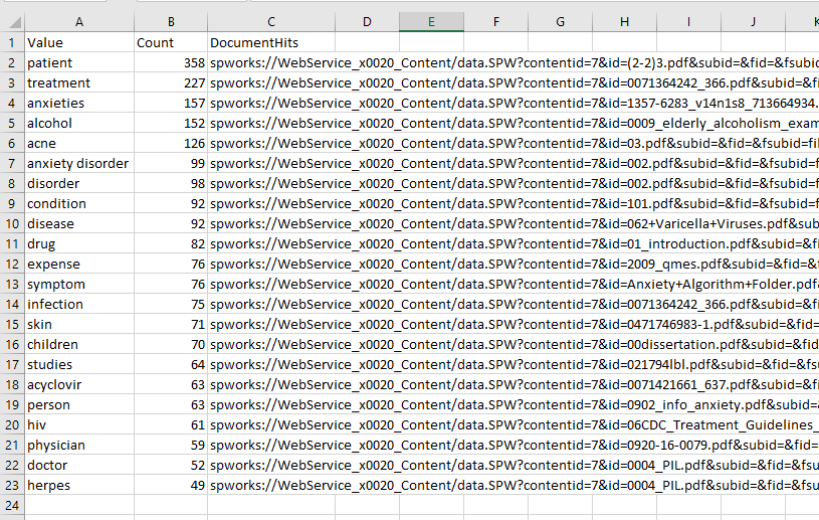This screenshot has height=520, width=819.
Task: Select the 'skin' cell
Action: (x=79, y=324)
